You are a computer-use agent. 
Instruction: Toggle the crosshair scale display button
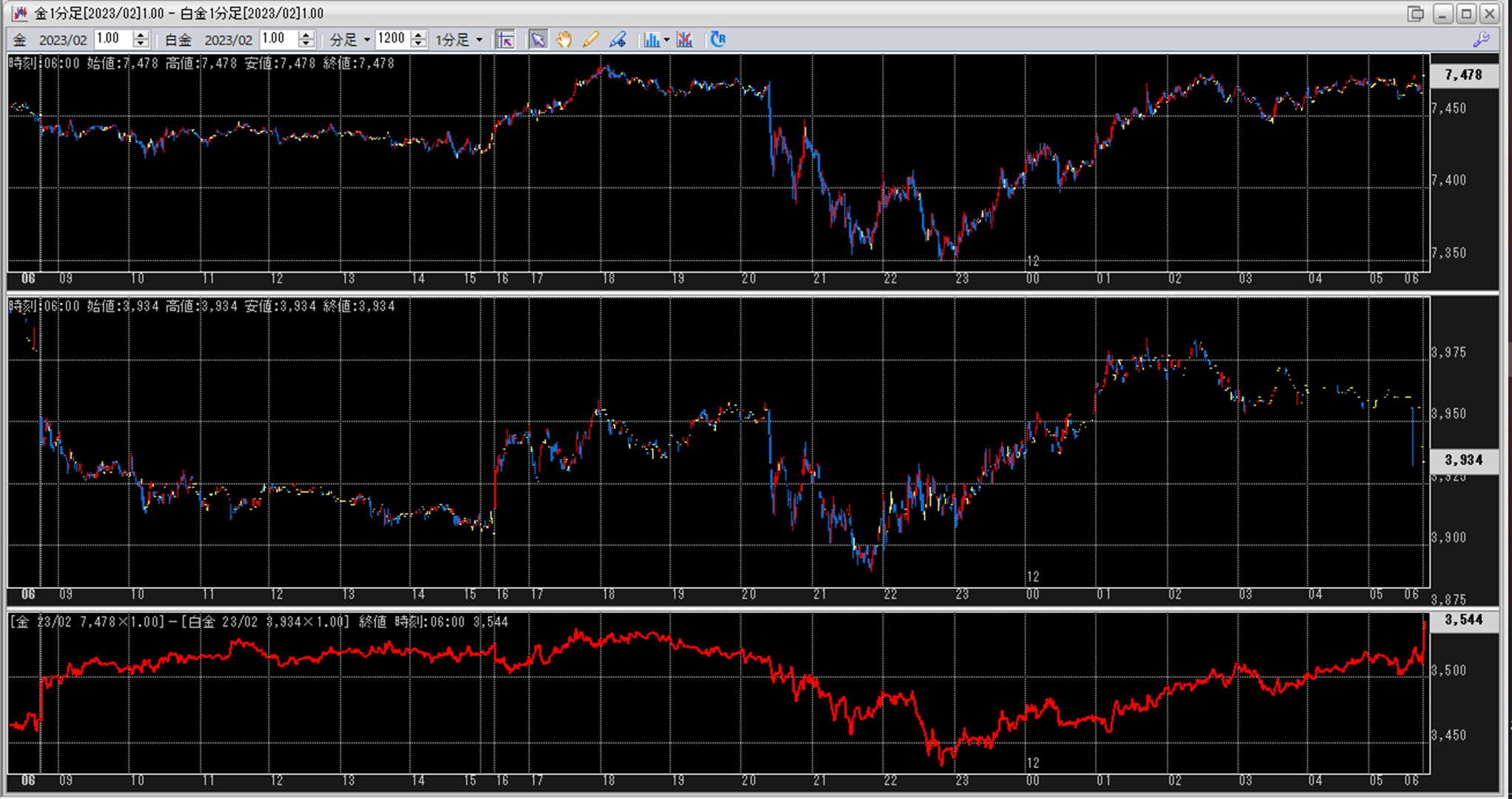click(x=505, y=39)
